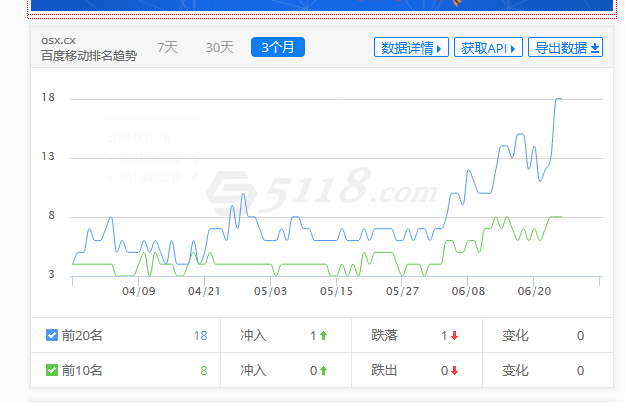Click the osx.cx domain title

coord(59,41)
